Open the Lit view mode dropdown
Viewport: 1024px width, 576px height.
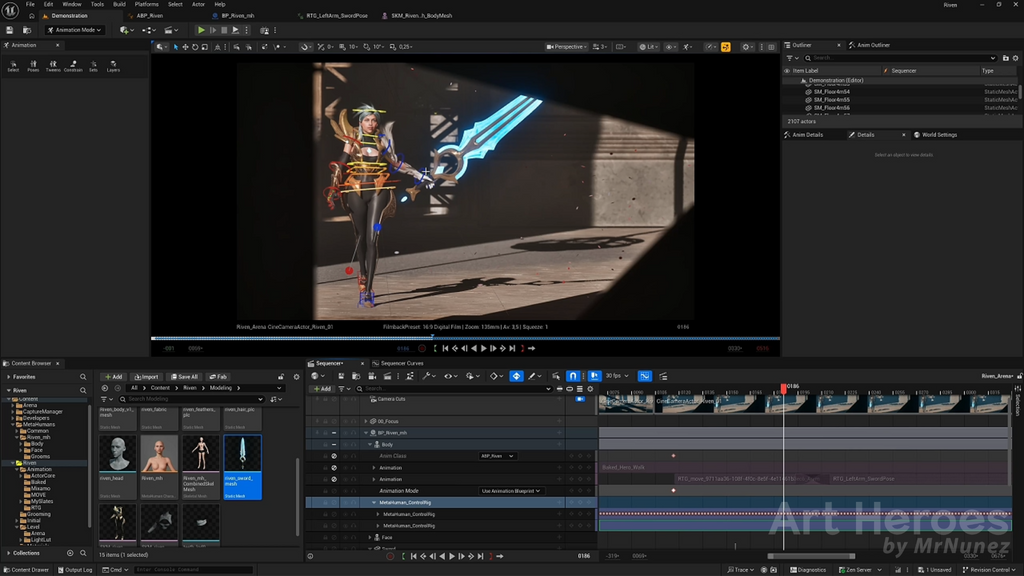pos(648,47)
